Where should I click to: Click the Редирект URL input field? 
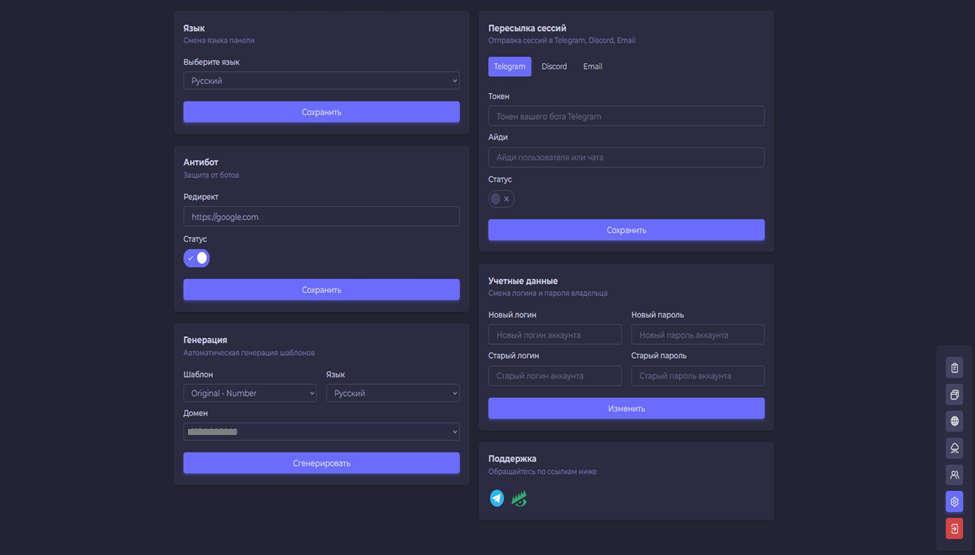[x=321, y=217]
